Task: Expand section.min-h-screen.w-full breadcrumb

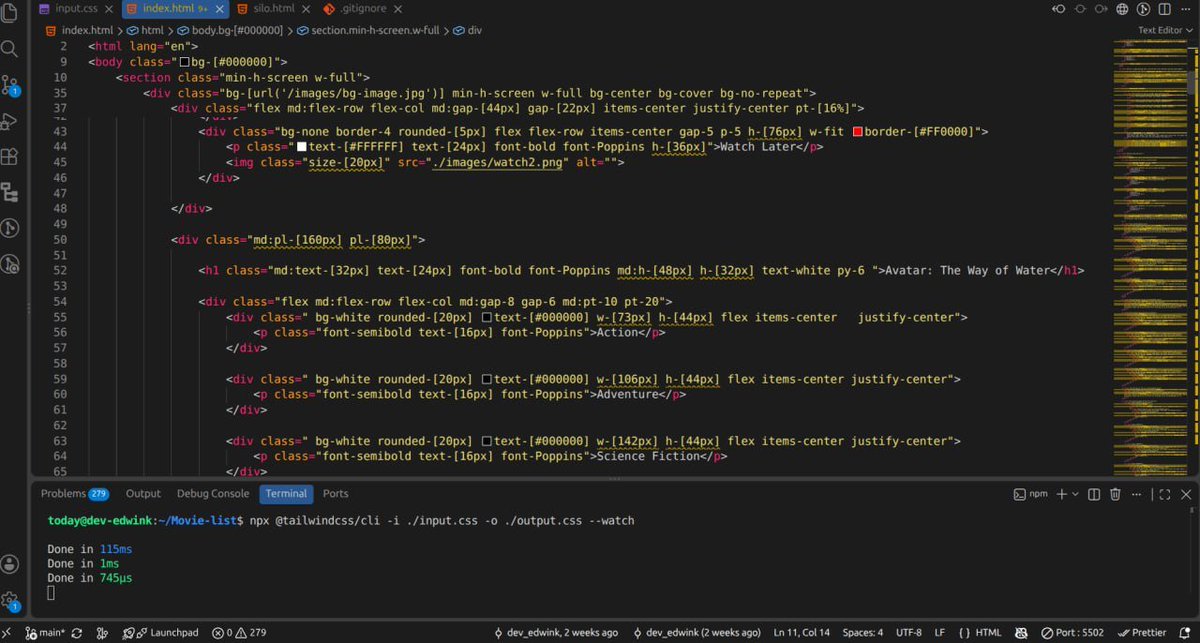Action: (369, 30)
